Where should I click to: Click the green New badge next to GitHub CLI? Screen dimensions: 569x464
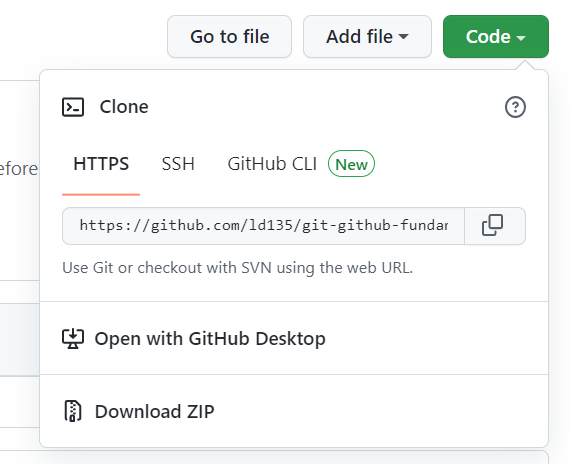click(x=351, y=164)
